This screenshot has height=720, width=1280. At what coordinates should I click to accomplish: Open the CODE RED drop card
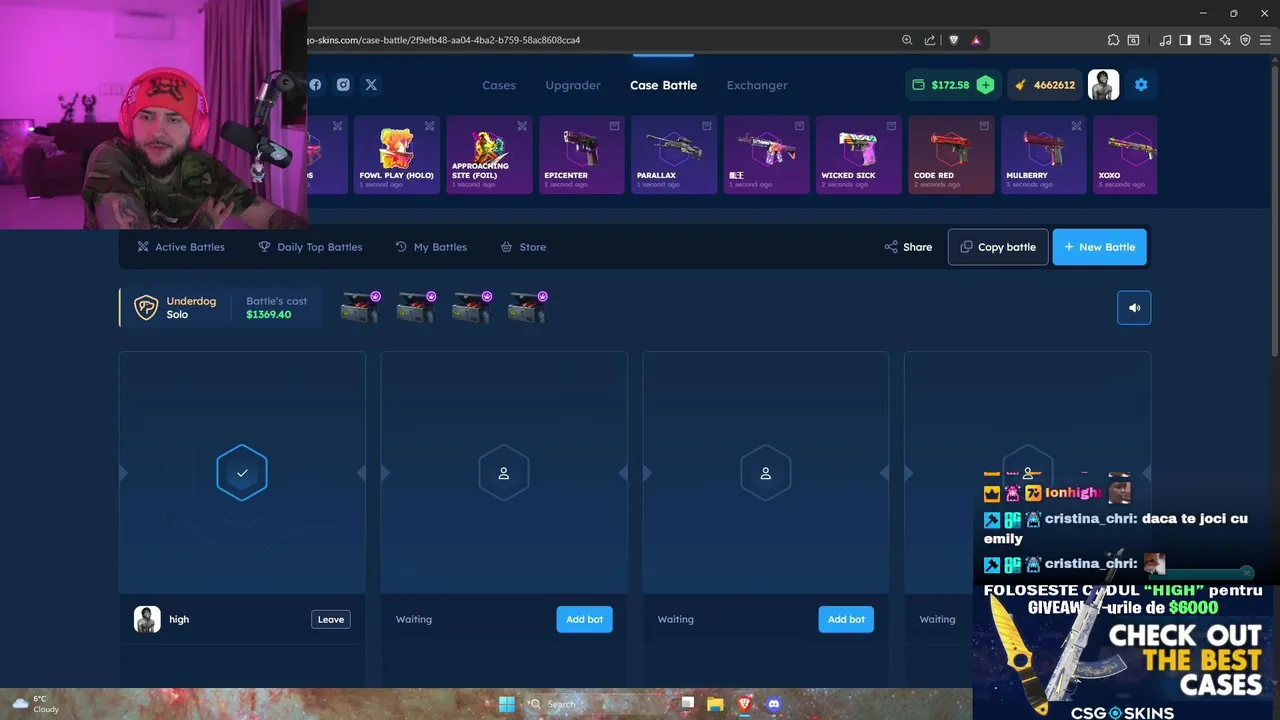[951, 155]
